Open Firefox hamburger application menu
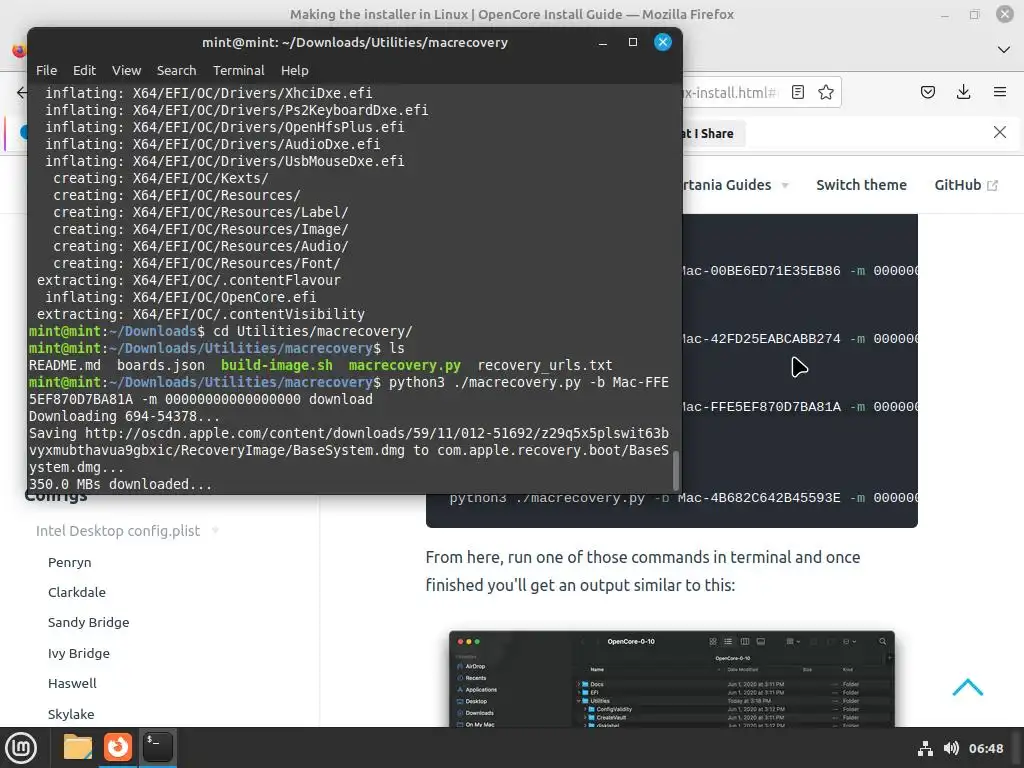This screenshot has width=1024, height=768. coord(999,92)
